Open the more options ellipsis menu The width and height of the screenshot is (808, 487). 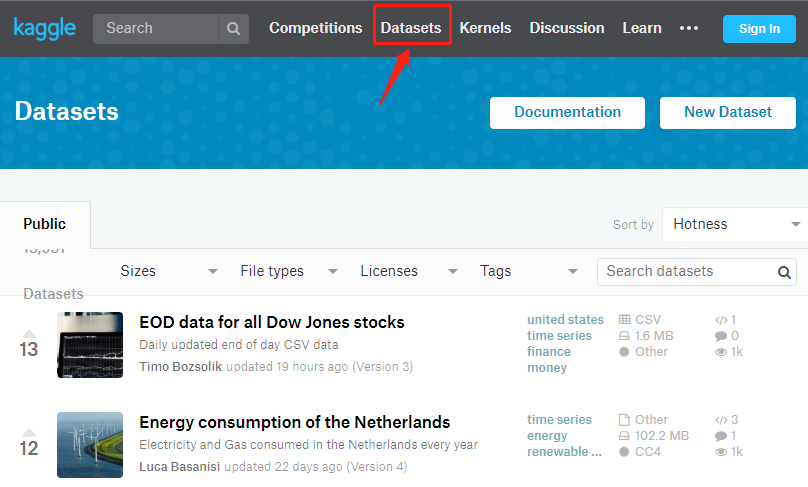coord(689,28)
